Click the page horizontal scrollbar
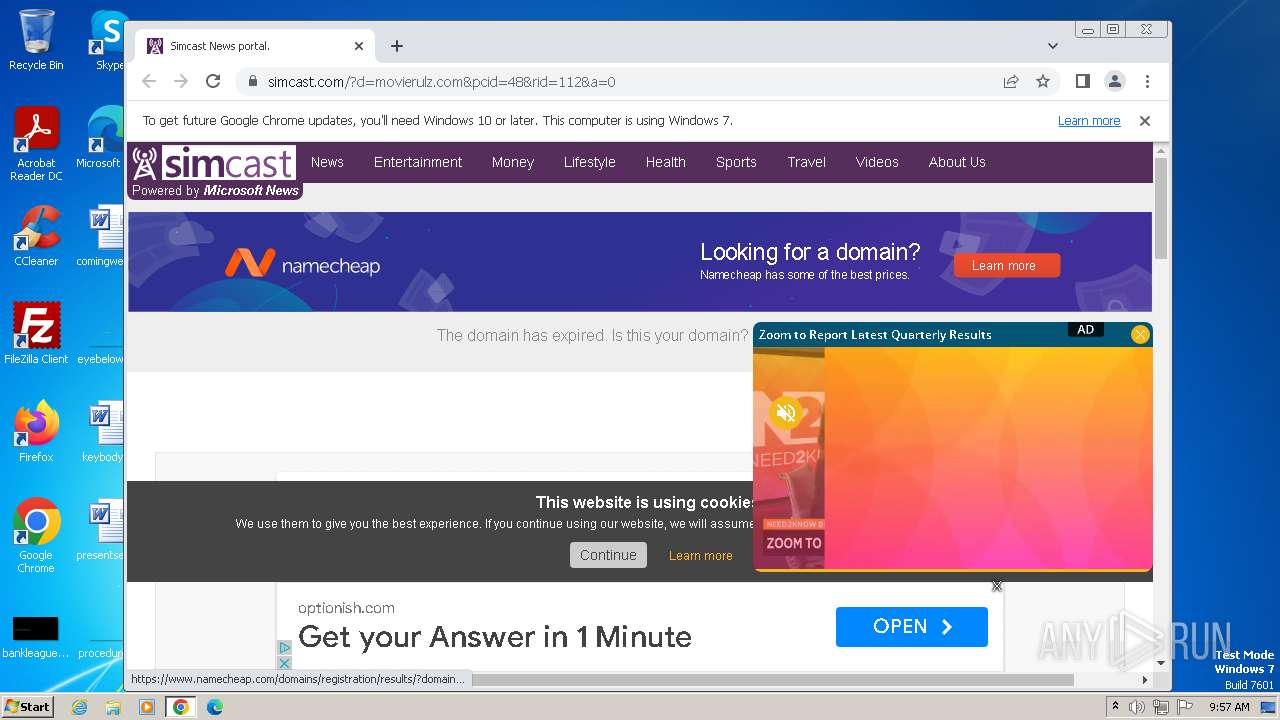The width and height of the screenshot is (1280, 720). pos(773,679)
